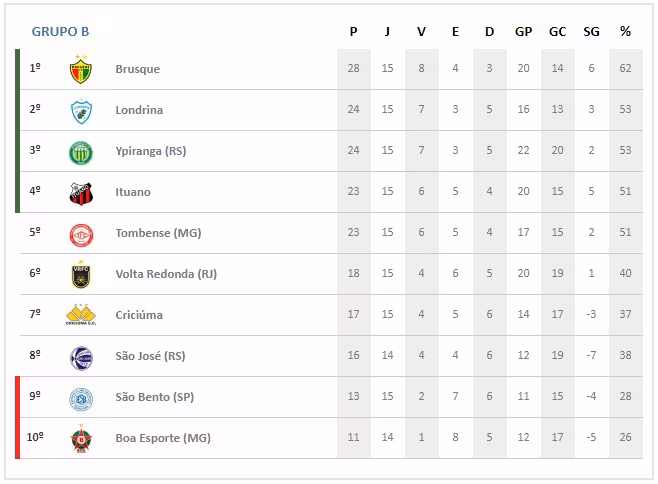Click the Londrina team crest icon
The height and width of the screenshot is (484, 658).
pos(80,111)
